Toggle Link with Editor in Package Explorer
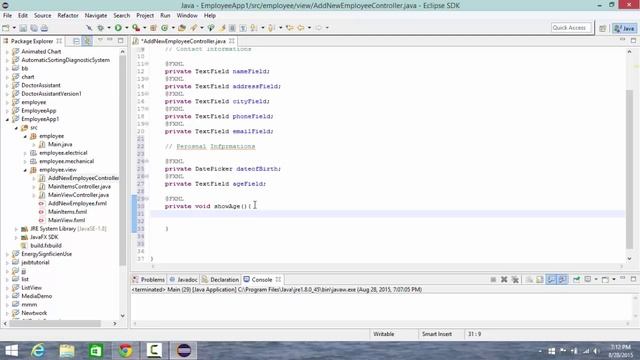 point(87,41)
